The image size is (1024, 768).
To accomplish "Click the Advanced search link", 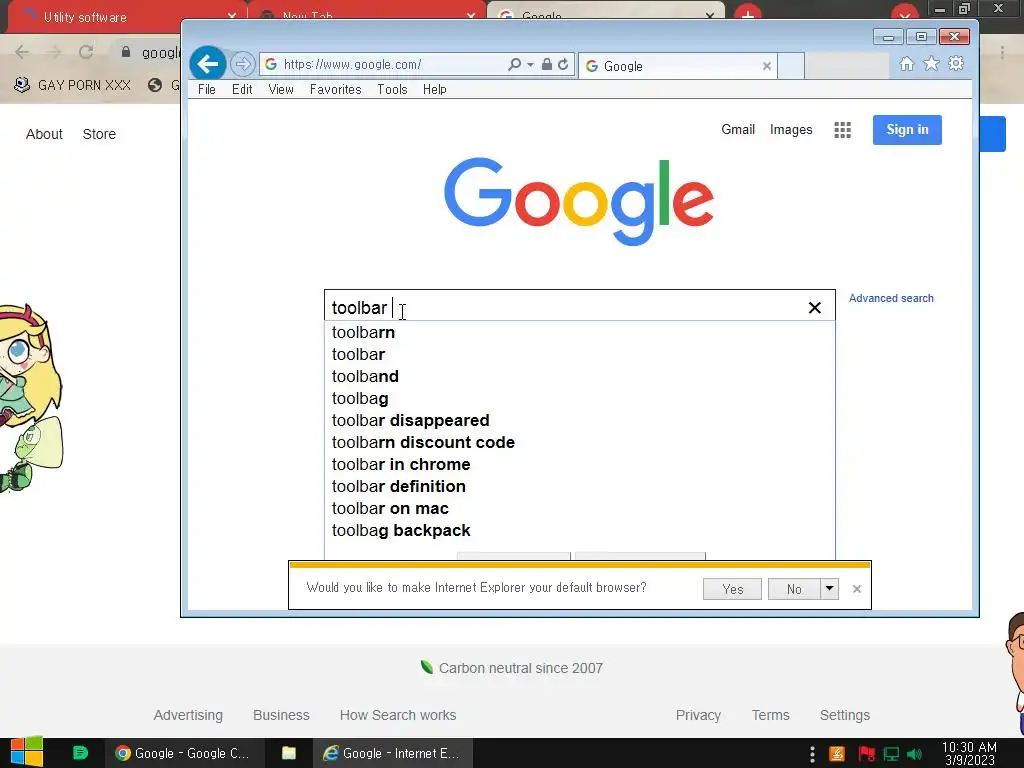I will click(891, 298).
